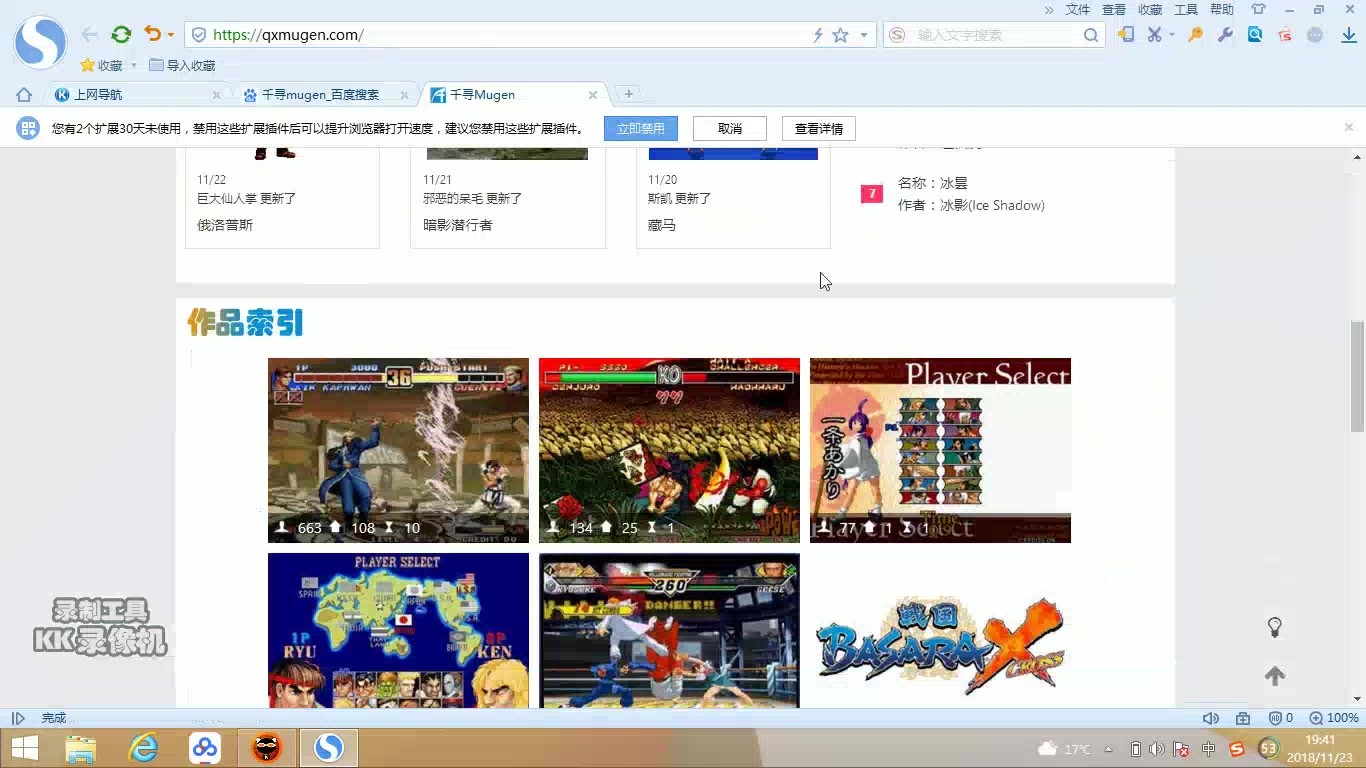Image resolution: width=1366 pixels, height=768 pixels.
Task: Click the blue magnifier document icon
Action: tap(1255, 35)
